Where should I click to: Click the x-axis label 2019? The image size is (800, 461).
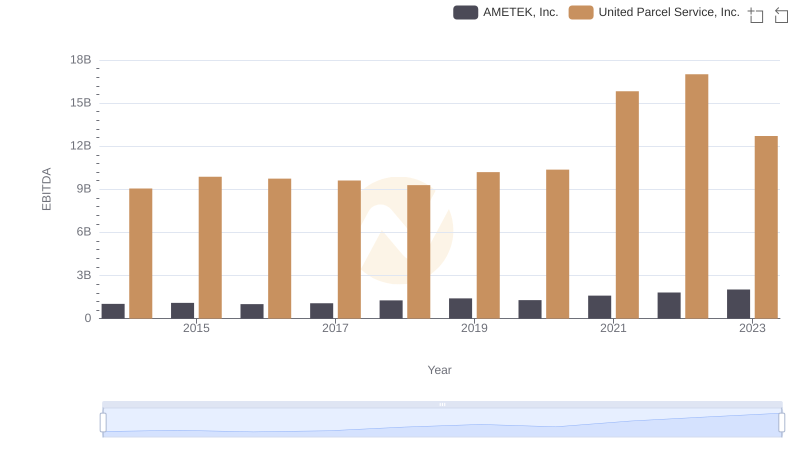tap(474, 328)
